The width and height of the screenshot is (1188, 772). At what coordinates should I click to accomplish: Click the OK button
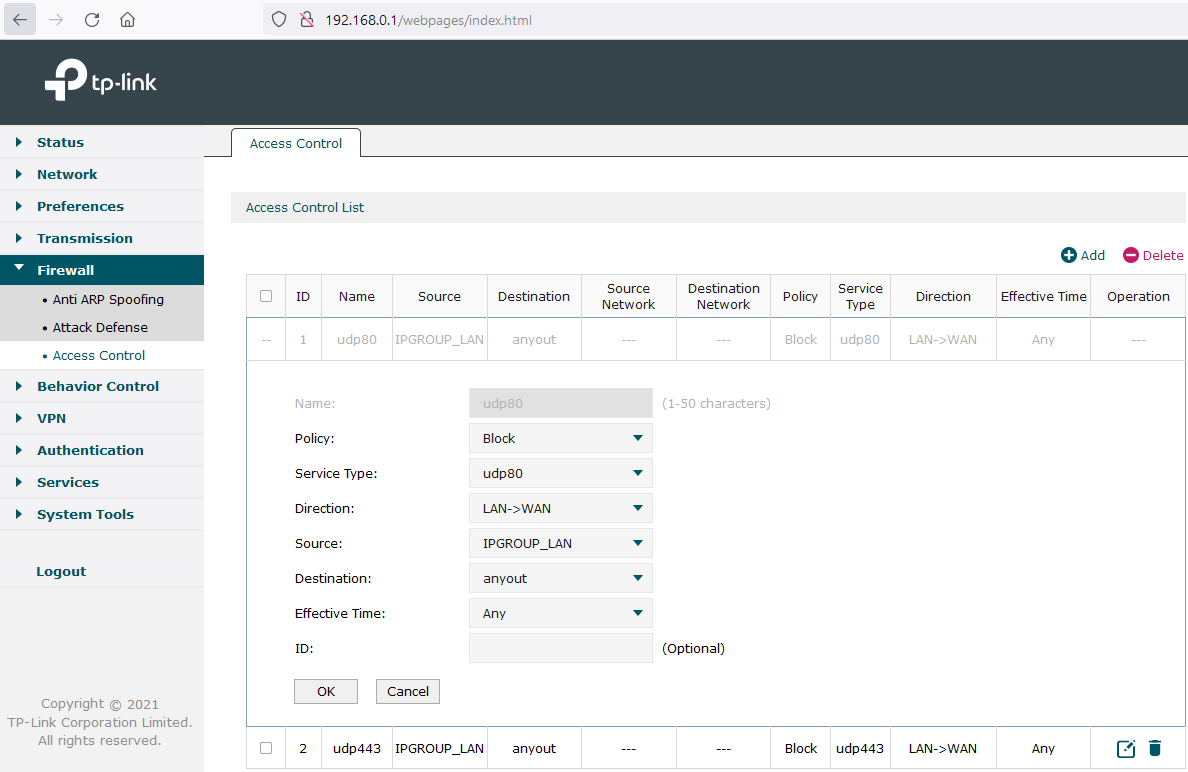coord(326,691)
